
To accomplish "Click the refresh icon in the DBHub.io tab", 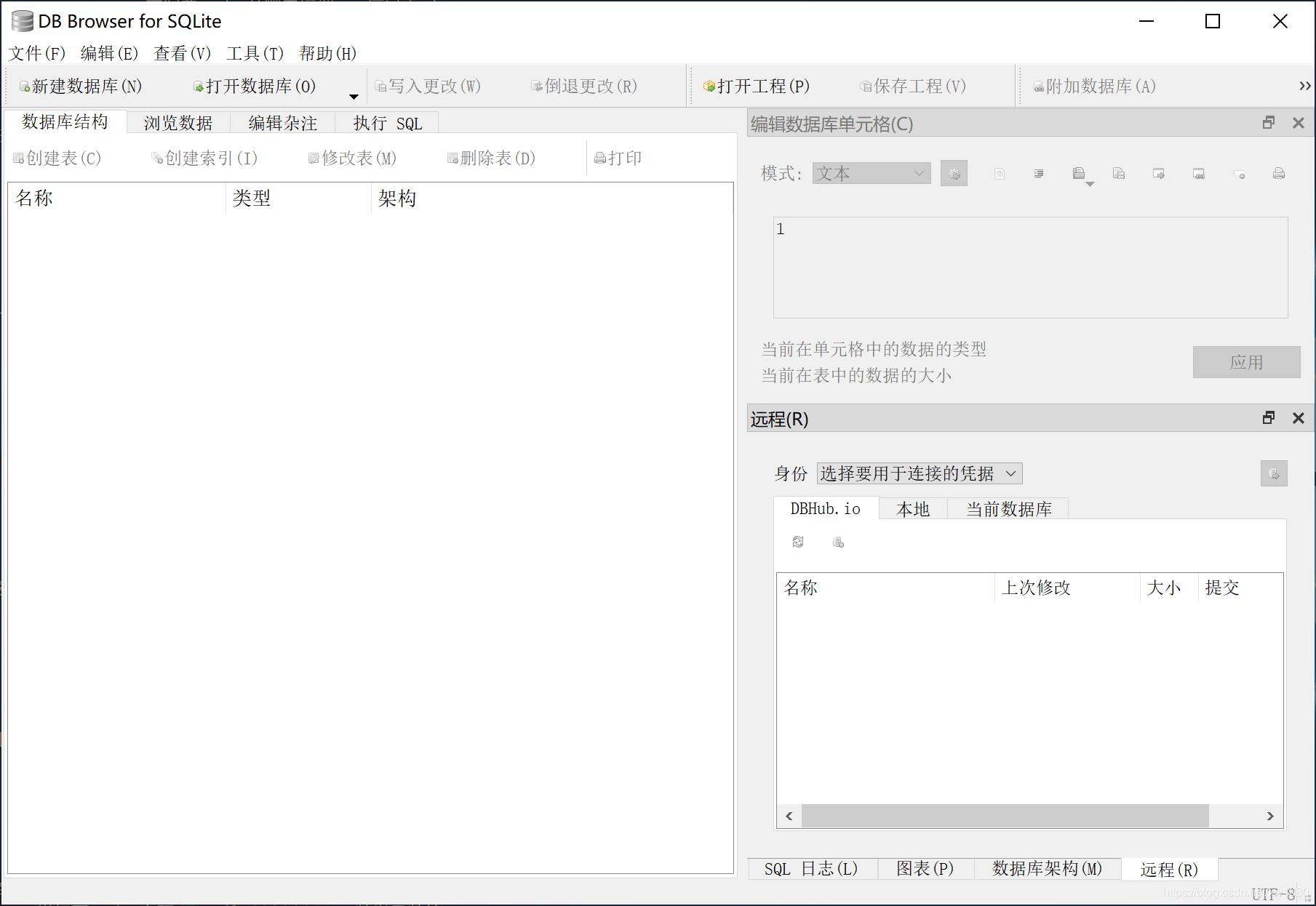I will point(798,542).
